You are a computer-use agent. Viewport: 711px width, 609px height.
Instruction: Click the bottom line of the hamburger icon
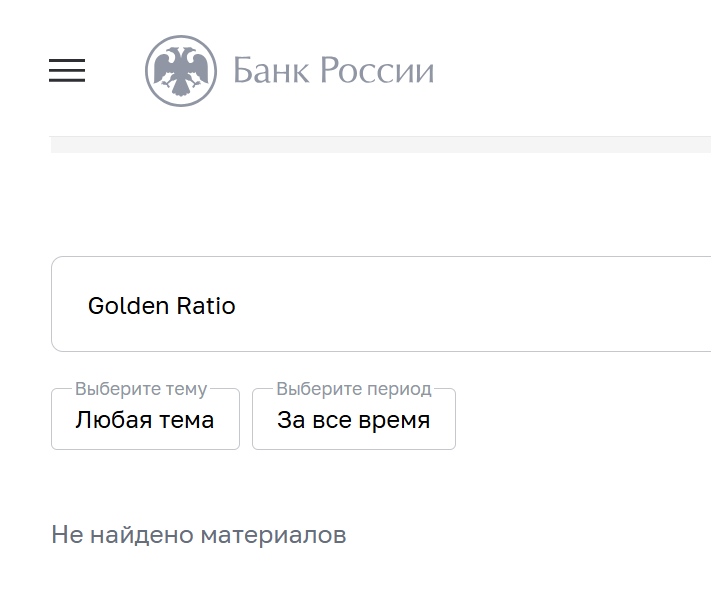click(67, 81)
